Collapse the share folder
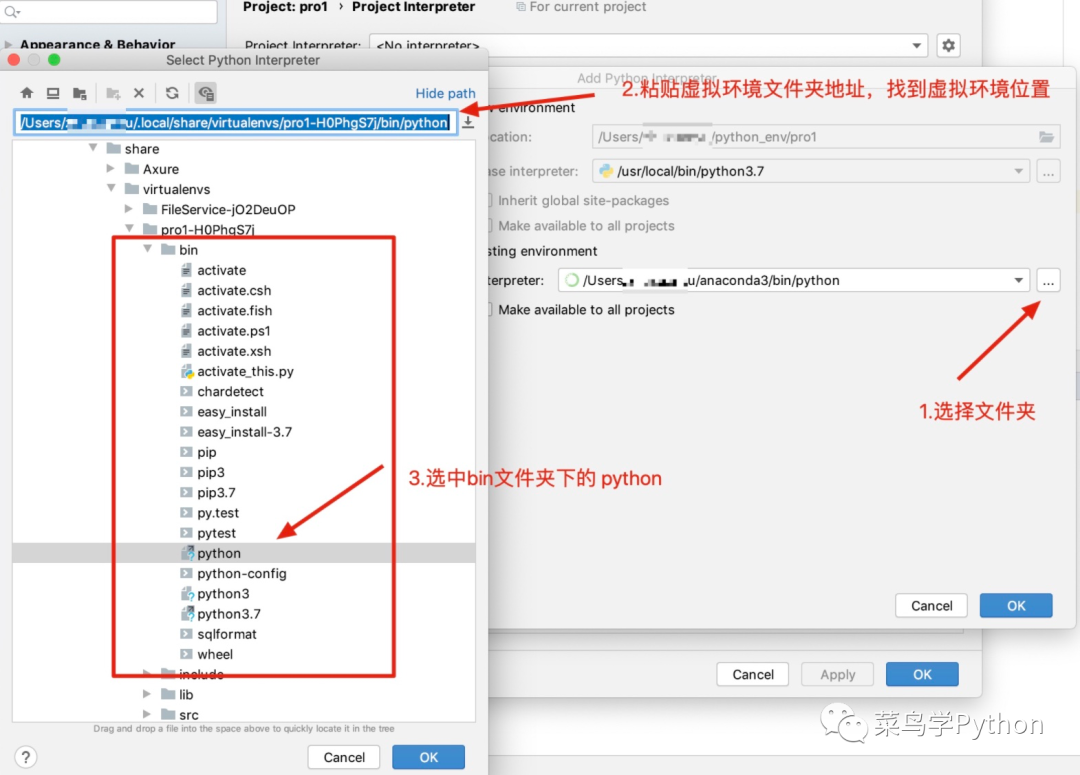Image resolution: width=1080 pixels, height=775 pixels. pos(93,148)
